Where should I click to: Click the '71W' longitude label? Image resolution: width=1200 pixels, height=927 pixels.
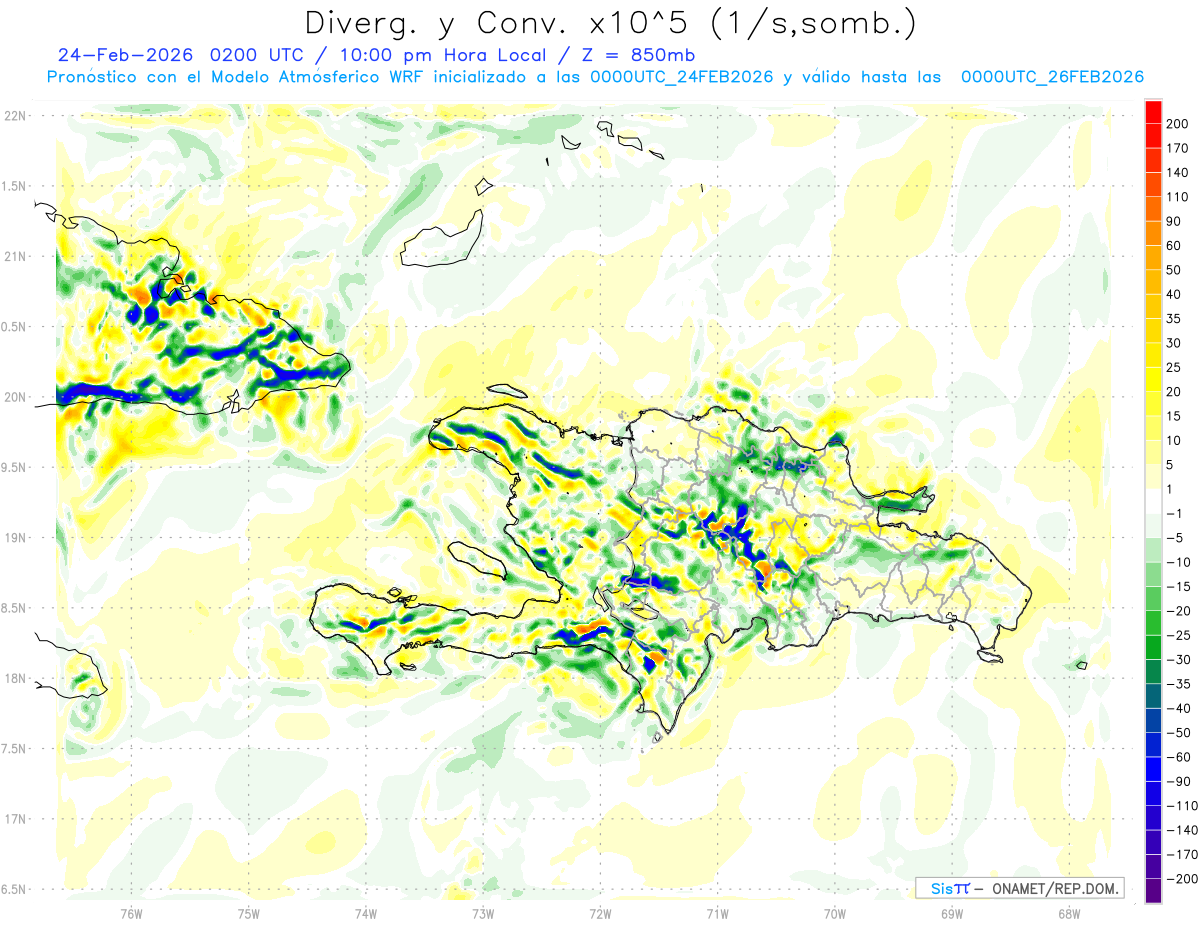[x=717, y=913]
